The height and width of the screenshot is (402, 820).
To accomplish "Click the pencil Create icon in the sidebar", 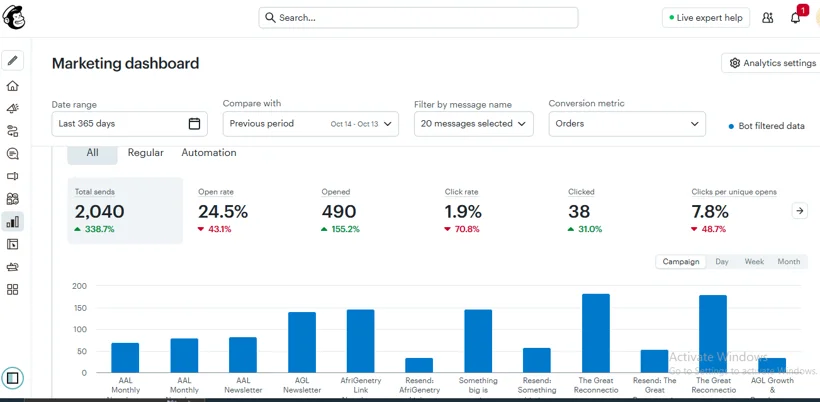I will (x=13, y=61).
